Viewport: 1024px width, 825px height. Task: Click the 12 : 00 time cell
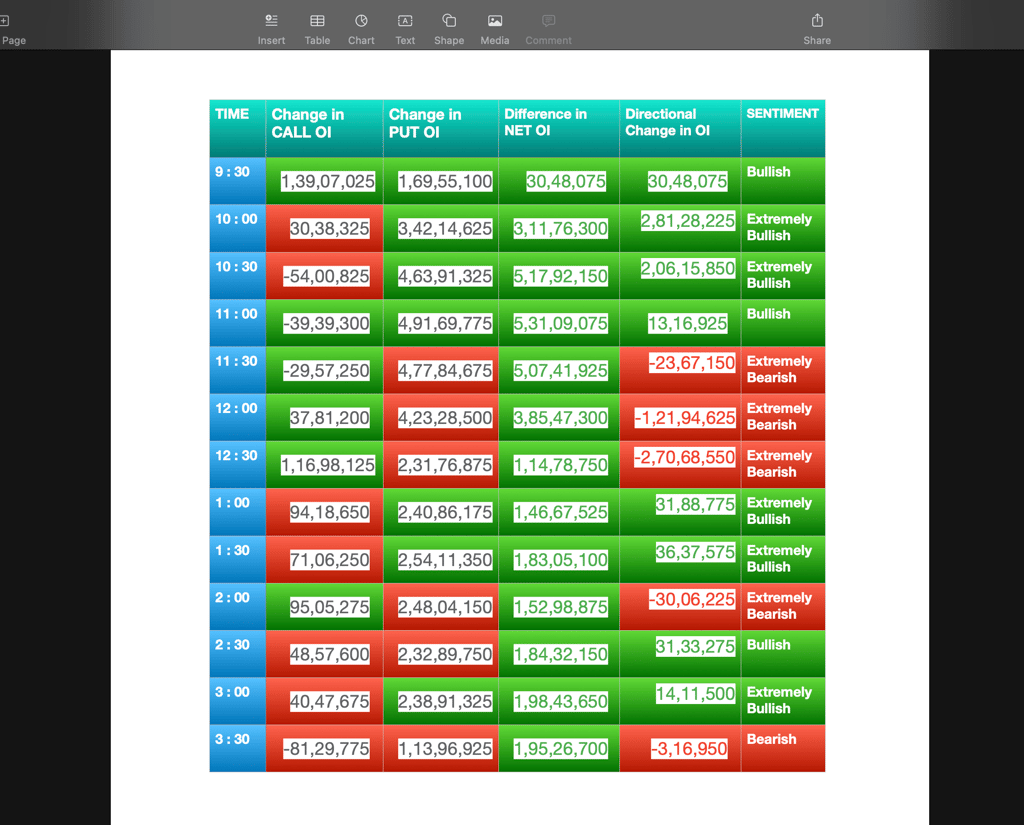[x=238, y=417]
